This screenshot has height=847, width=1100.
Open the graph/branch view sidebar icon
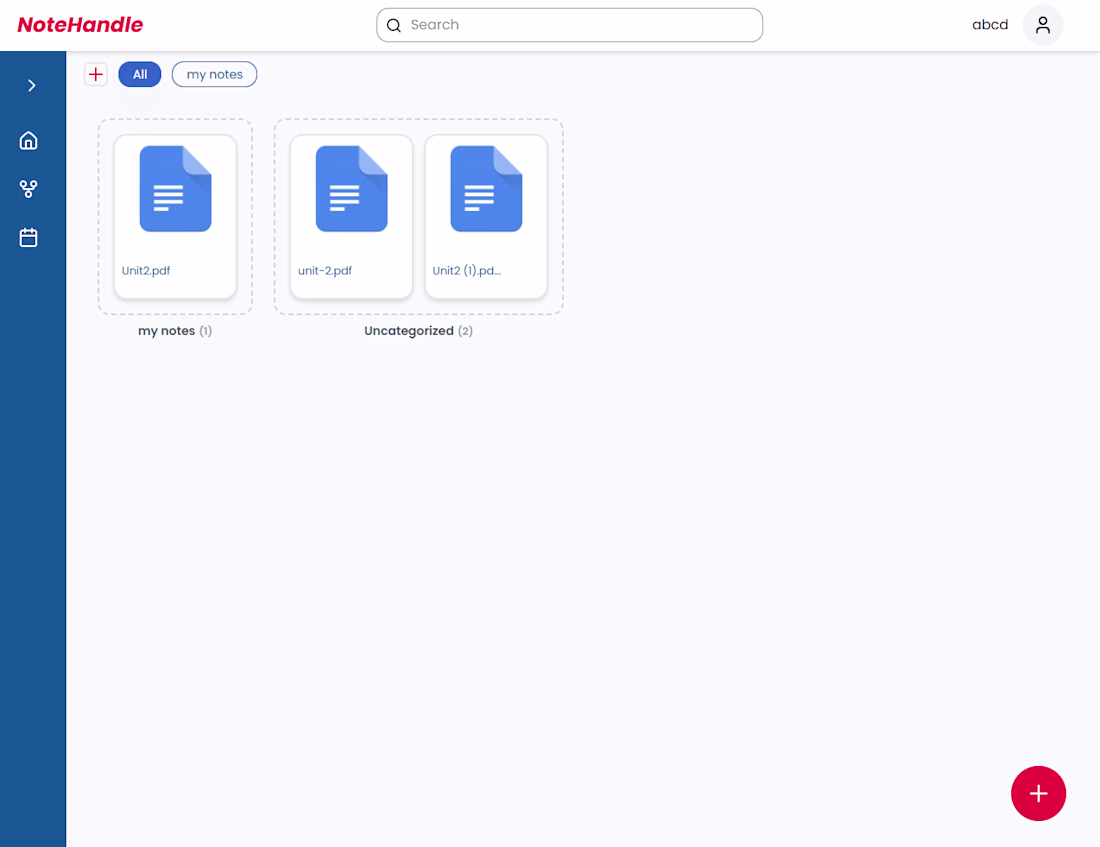[29, 189]
